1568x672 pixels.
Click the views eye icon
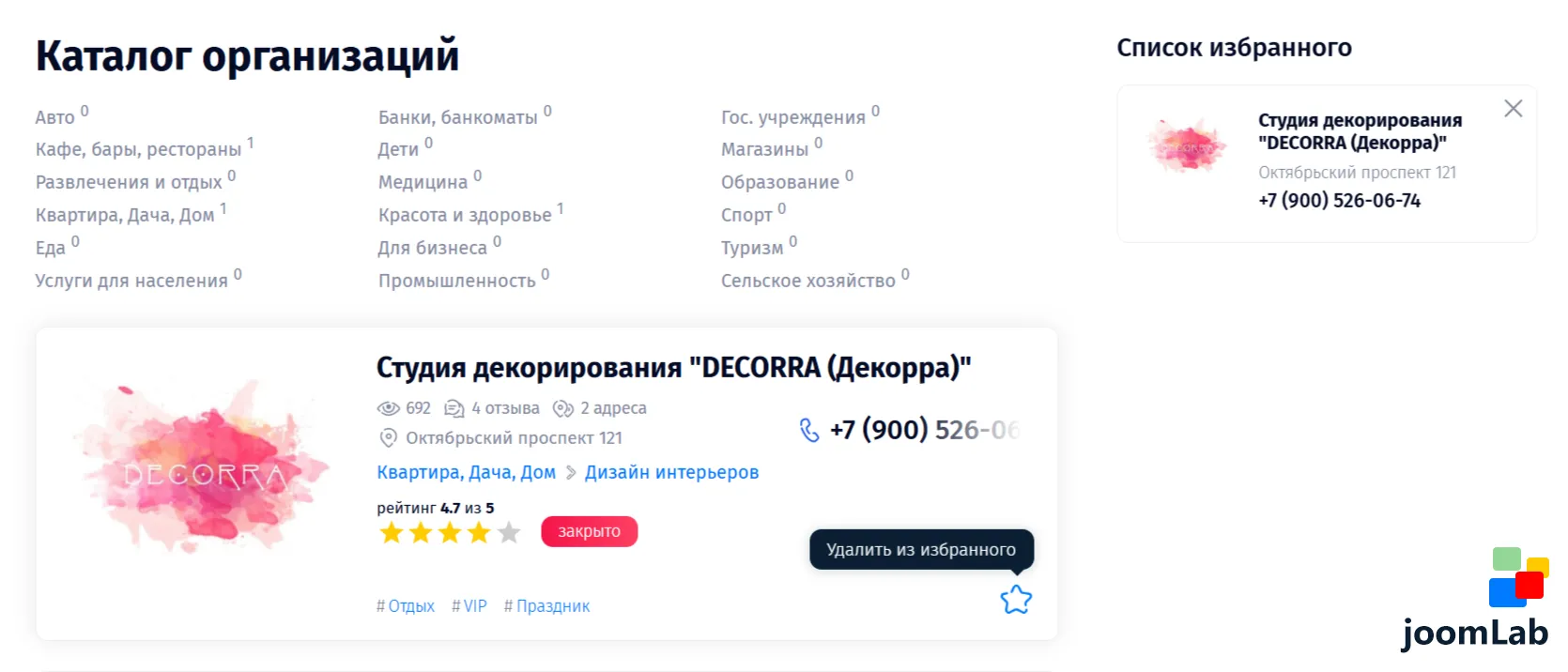(388, 408)
